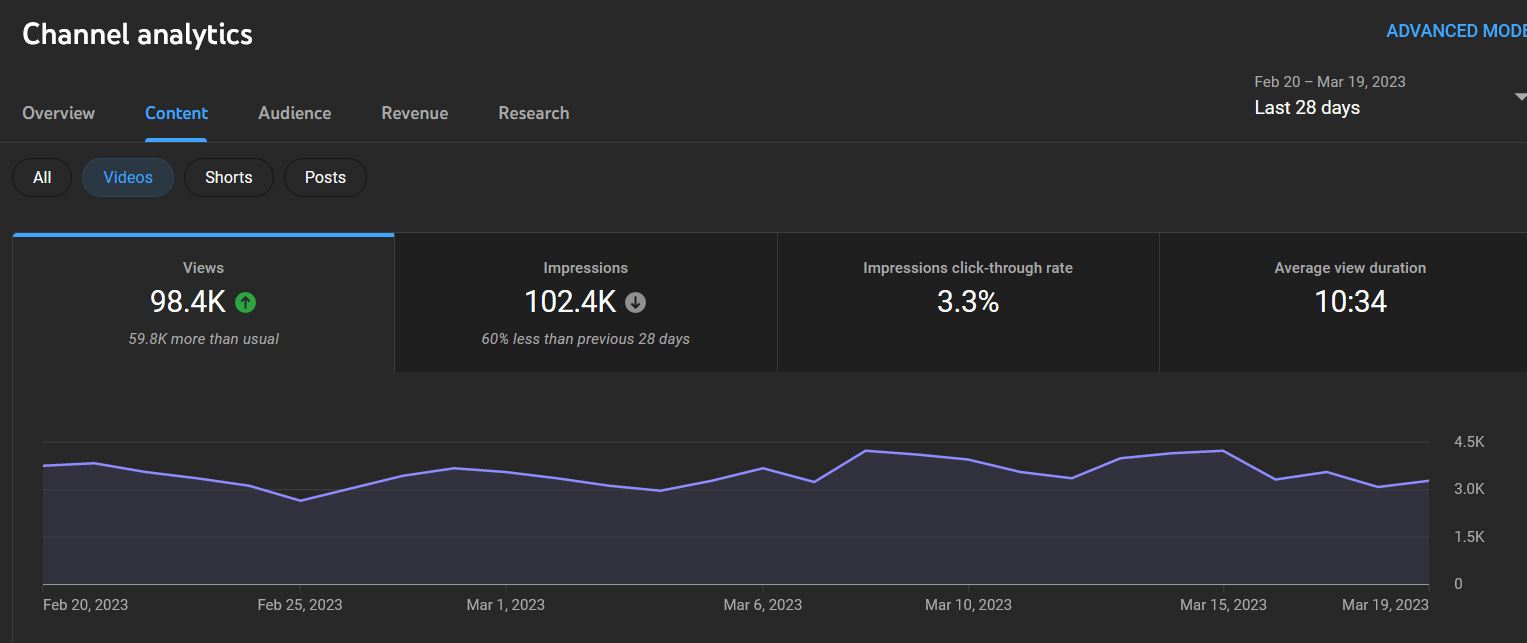Click the chart line peak at Mar 15, 2023
Image resolution: width=1527 pixels, height=643 pixels.
[1222, 451]
